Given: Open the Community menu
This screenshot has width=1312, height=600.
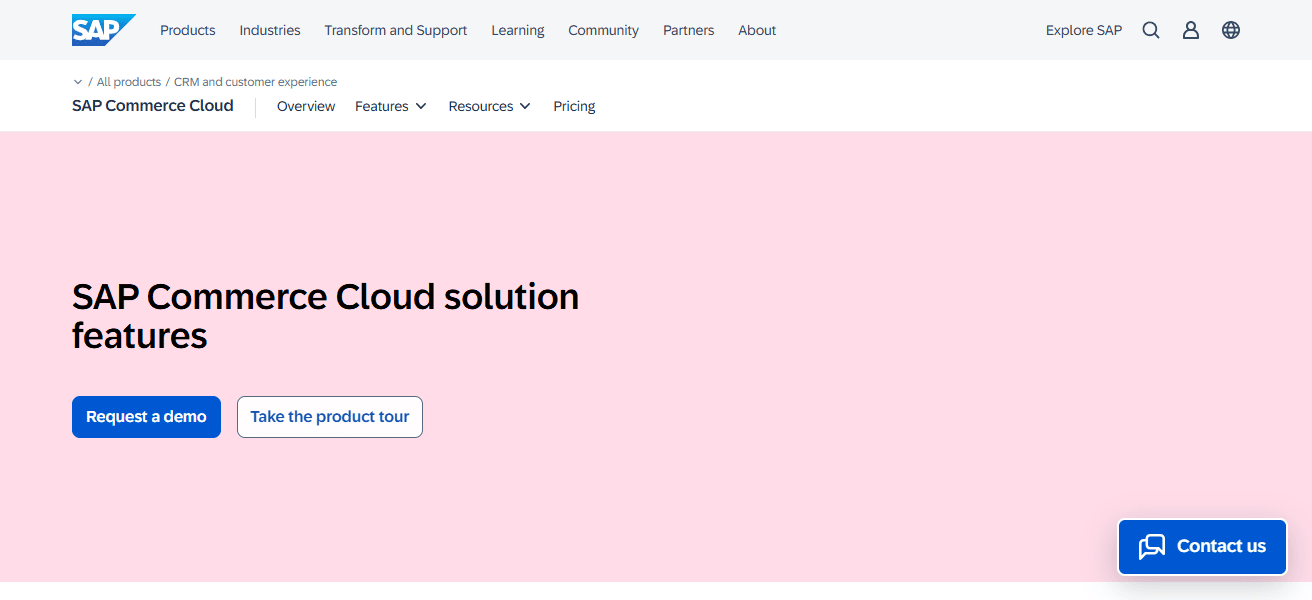Looking at the screenshot, I should pos(604,30).
